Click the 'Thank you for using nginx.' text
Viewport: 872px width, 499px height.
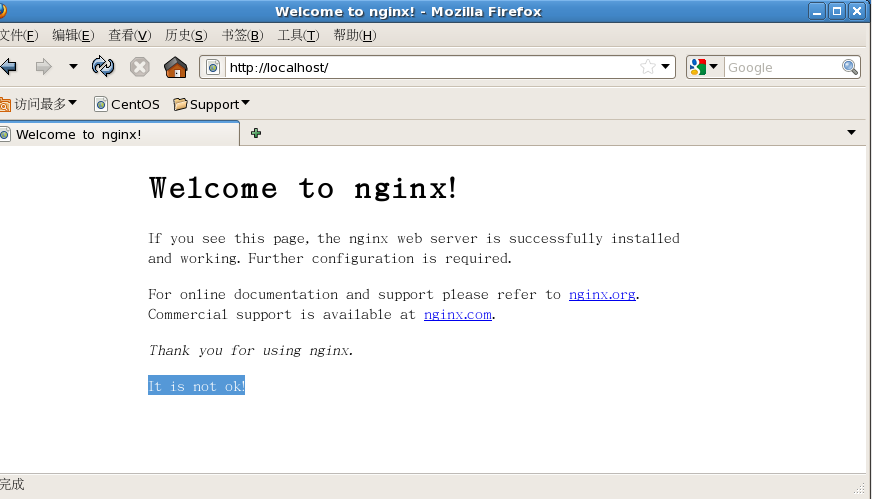251,350
